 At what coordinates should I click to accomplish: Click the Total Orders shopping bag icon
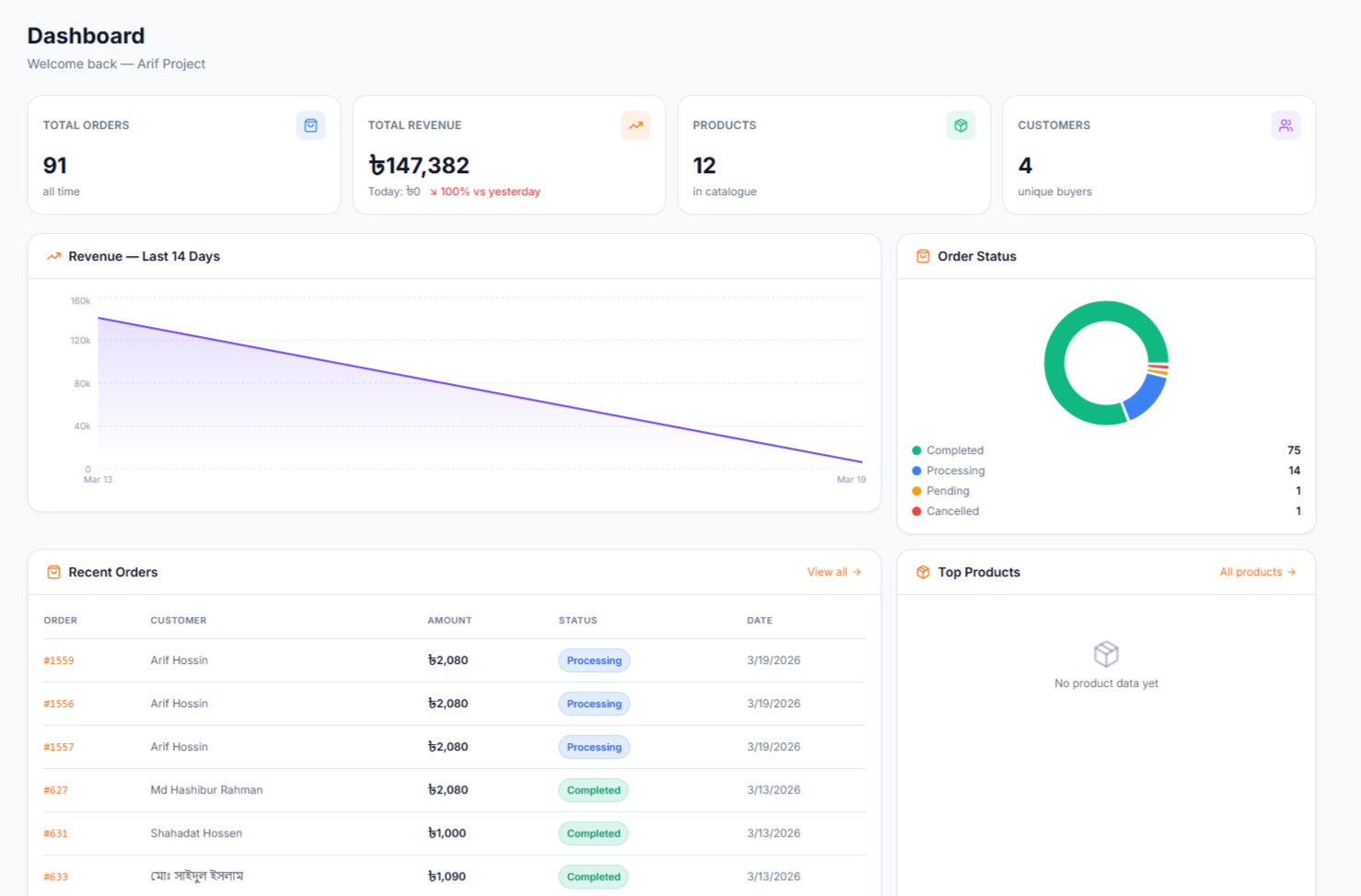(311, 125)
